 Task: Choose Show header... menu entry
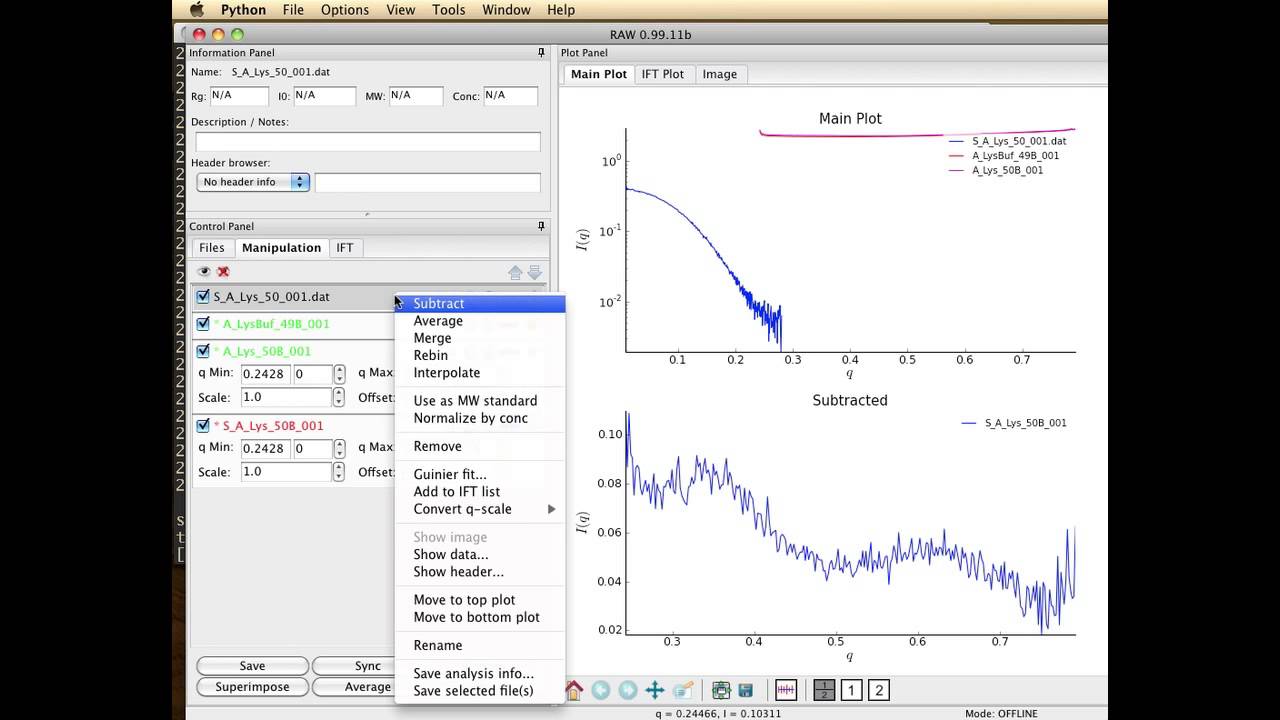pos(480,572)
